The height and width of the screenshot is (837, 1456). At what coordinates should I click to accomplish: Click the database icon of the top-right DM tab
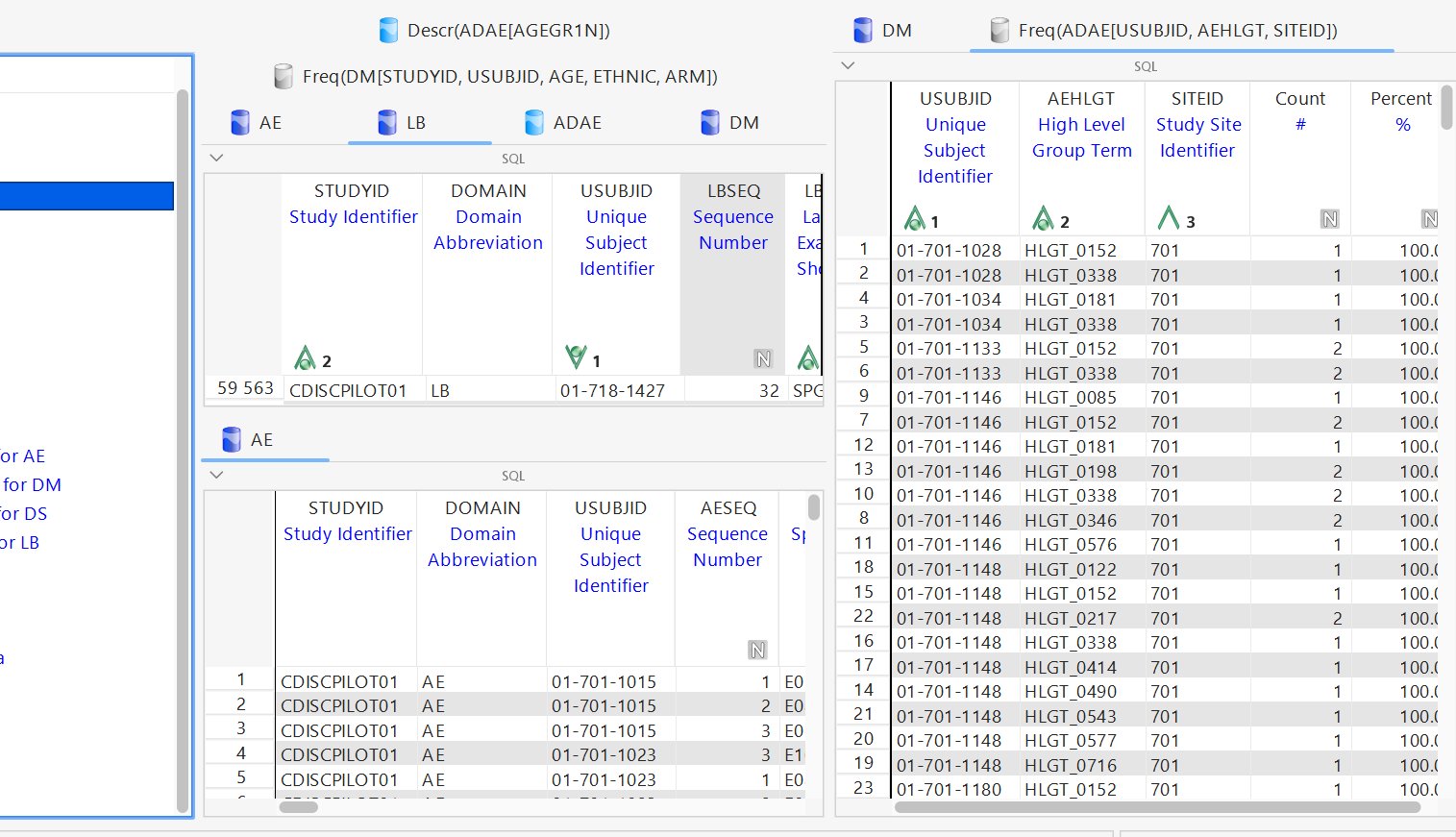pos(863,31)
